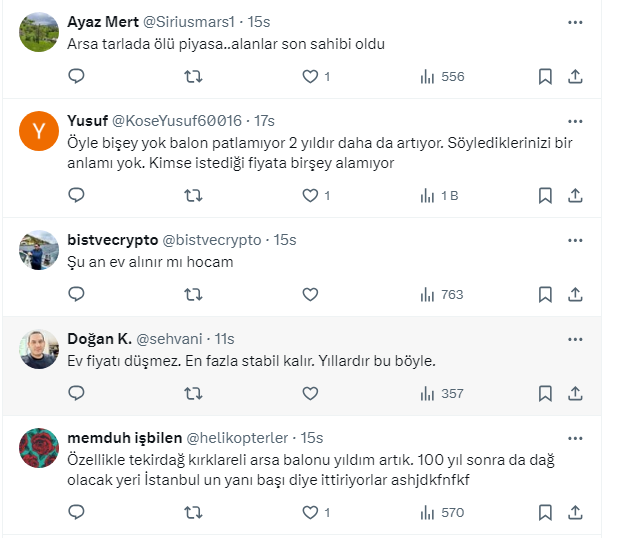Bookmark Doğan K.'s tweet
The width and height of the screenshot is (617, 538).
click(545, 393)
